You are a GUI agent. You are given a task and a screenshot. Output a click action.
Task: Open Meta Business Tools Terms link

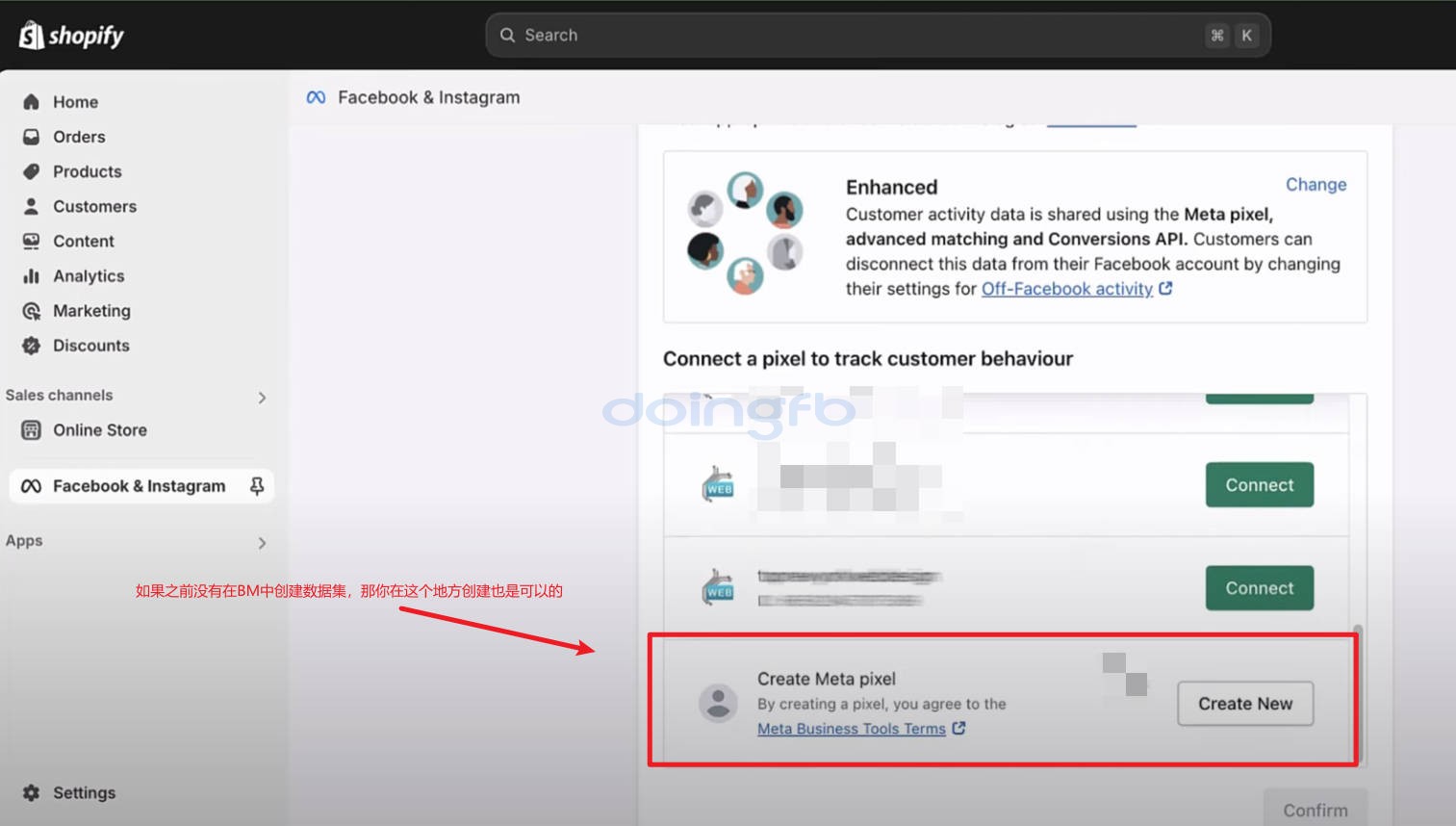(x=852, y=729)
